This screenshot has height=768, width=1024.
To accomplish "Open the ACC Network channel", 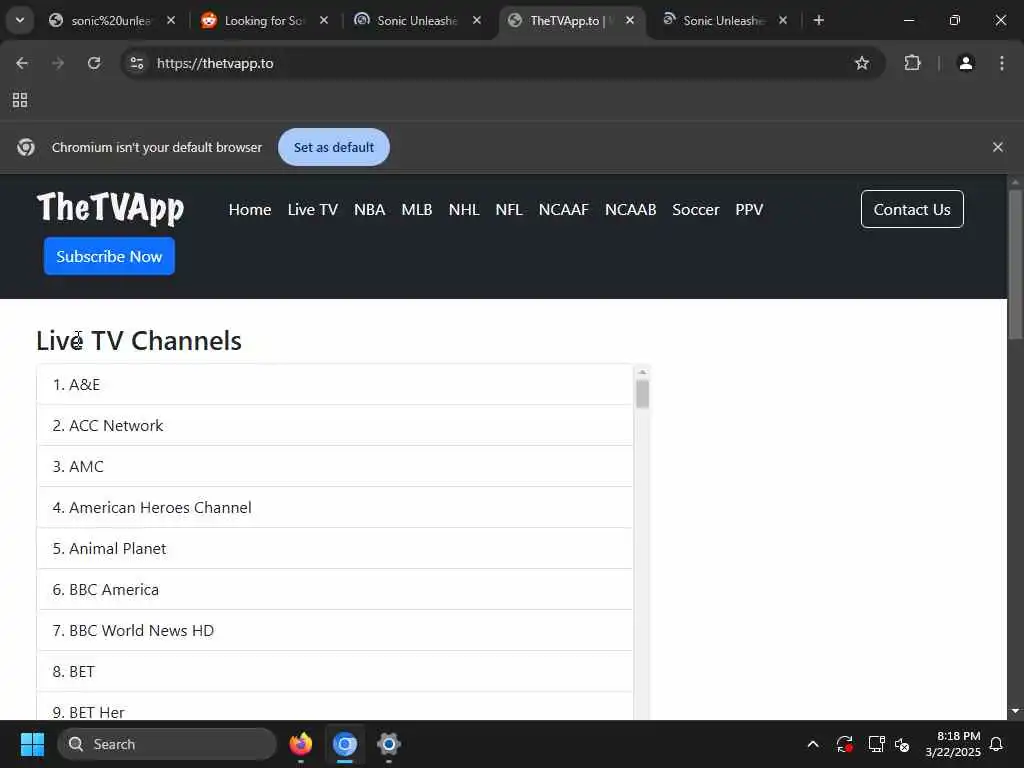I will click(x=335, y=426).
